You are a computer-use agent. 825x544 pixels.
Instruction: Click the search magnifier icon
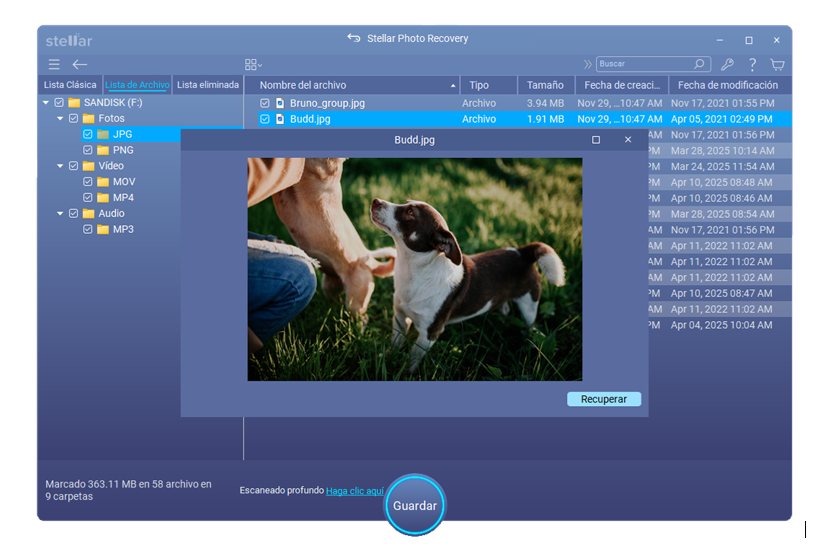pyautogui.click(x=700, y=64)
